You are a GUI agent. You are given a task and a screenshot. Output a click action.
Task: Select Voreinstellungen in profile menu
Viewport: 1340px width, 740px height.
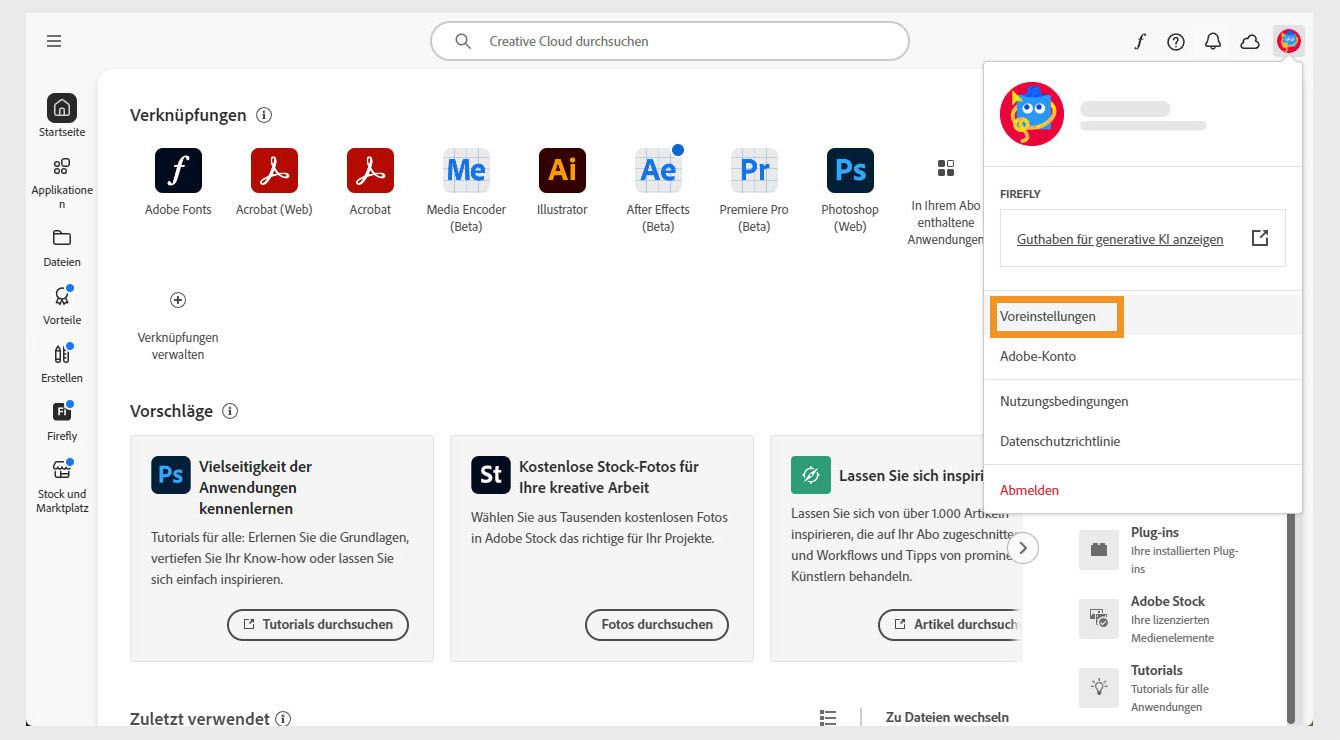click(x=1143, y=316)
